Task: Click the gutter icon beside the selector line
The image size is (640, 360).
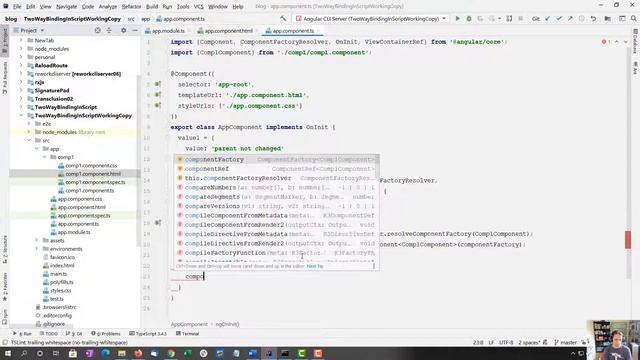Action: click(158, 84)
